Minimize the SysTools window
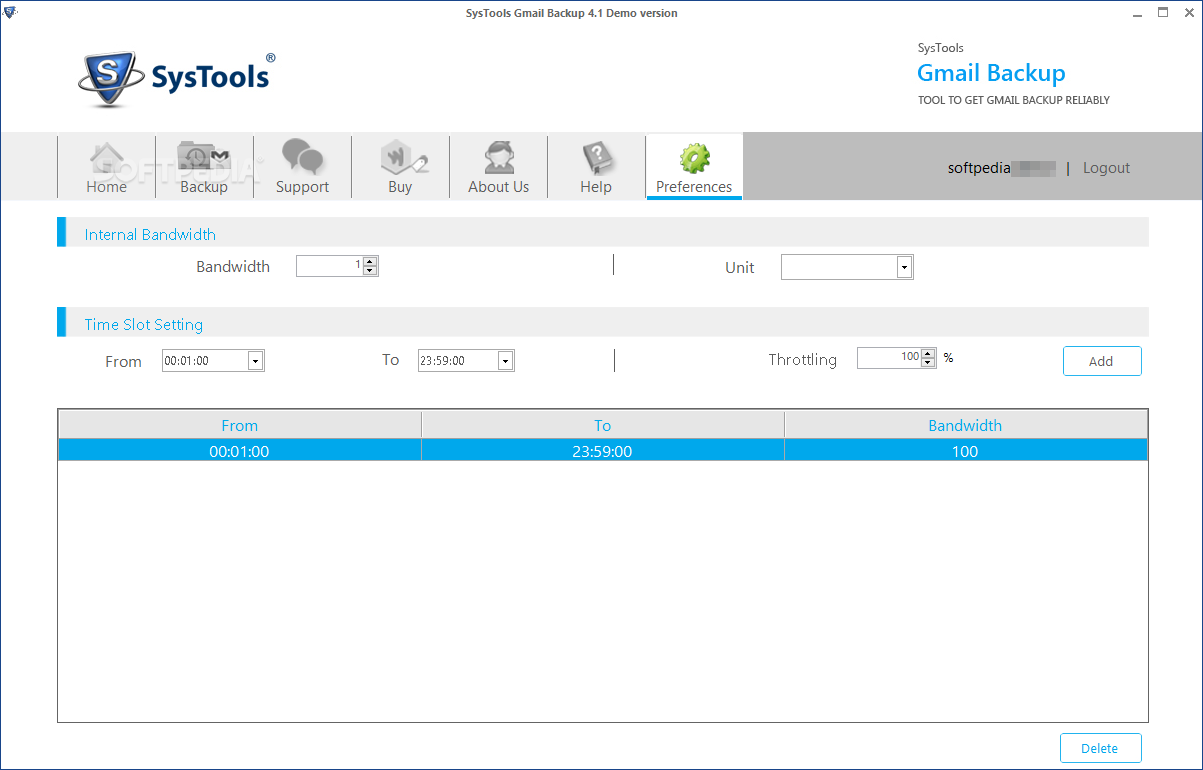The image size is (1203, 770). point(1138,13)
